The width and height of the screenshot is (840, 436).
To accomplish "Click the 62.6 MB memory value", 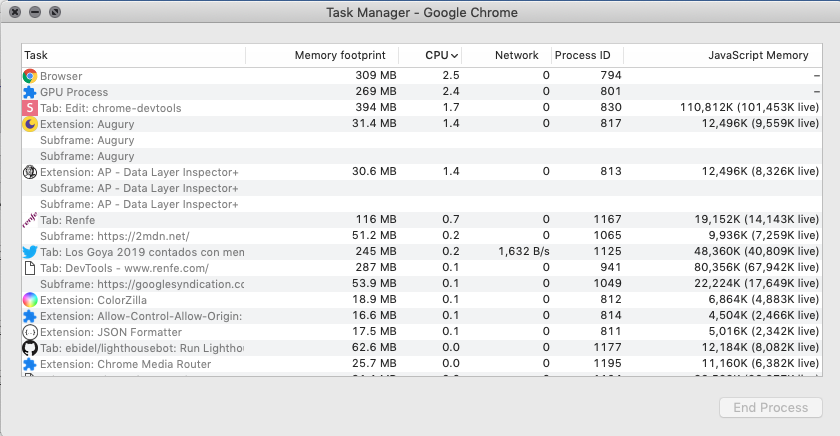I will coord(374,347).
